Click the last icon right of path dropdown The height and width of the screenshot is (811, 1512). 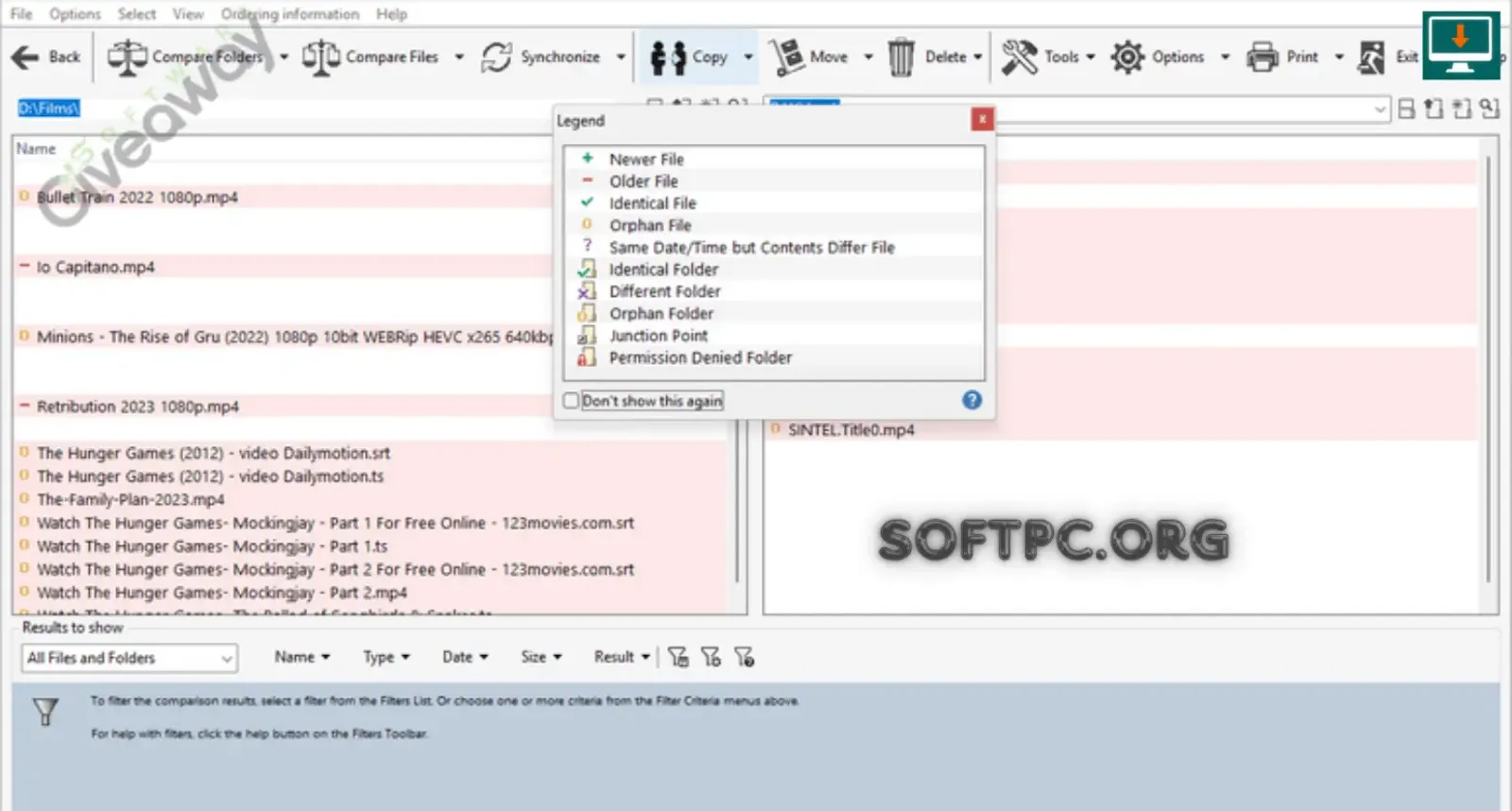[x=1489, y=109]
